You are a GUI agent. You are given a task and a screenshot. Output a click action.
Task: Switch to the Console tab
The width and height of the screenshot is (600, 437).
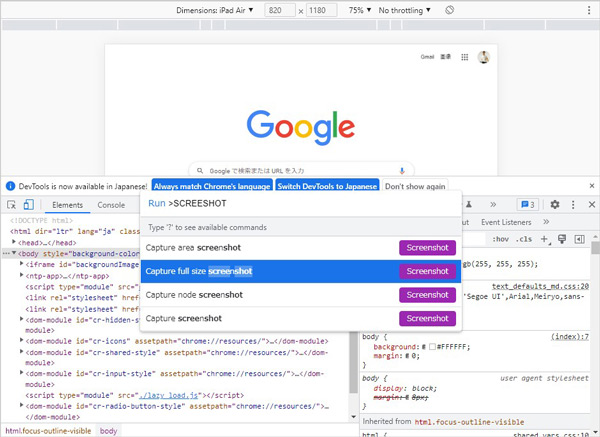(111, 205)
